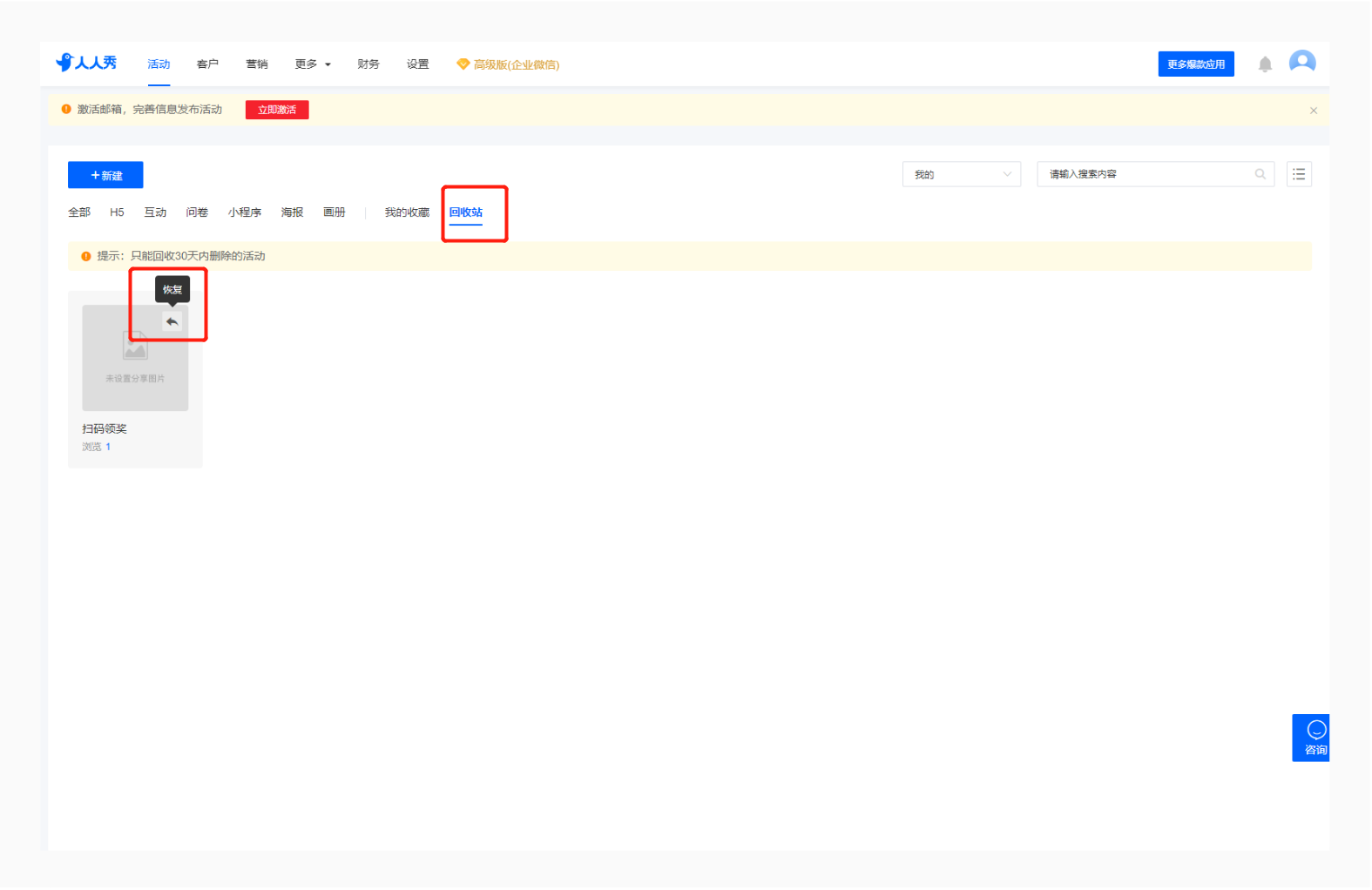Select the 问卷 category tab
Viewport: 1372px width, 890px height.
click(197, 212)
